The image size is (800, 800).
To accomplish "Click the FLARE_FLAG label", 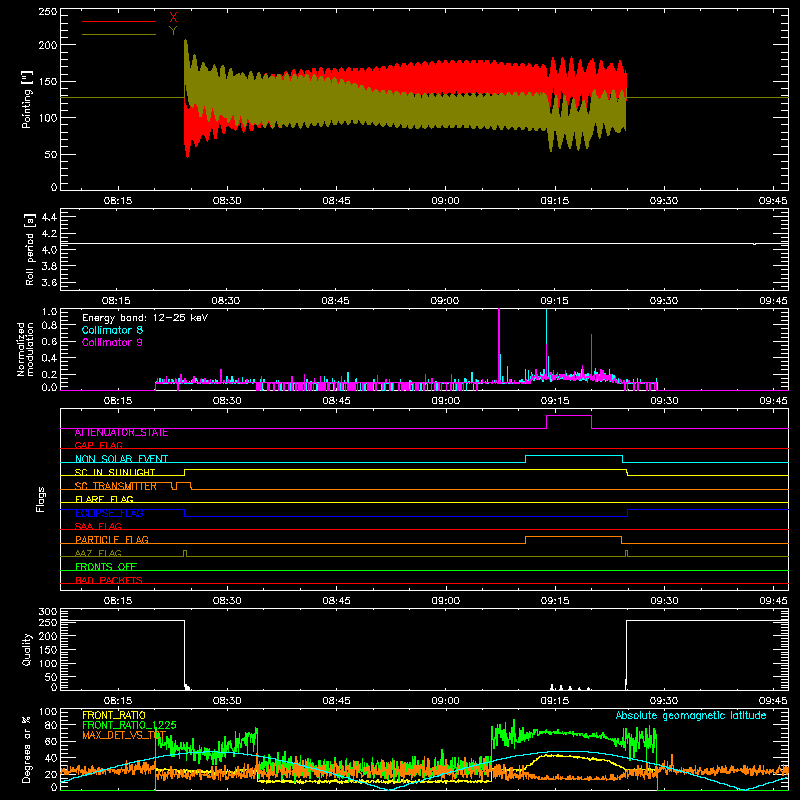I will [104, 499].
